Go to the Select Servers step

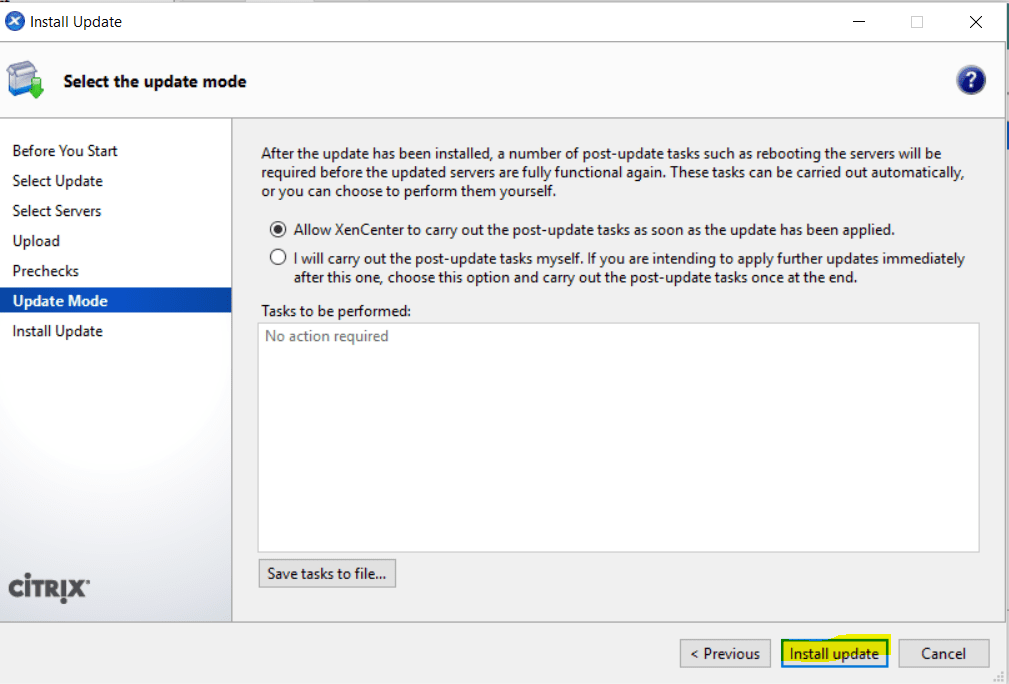pyautogui.click(x=56, y=211)
